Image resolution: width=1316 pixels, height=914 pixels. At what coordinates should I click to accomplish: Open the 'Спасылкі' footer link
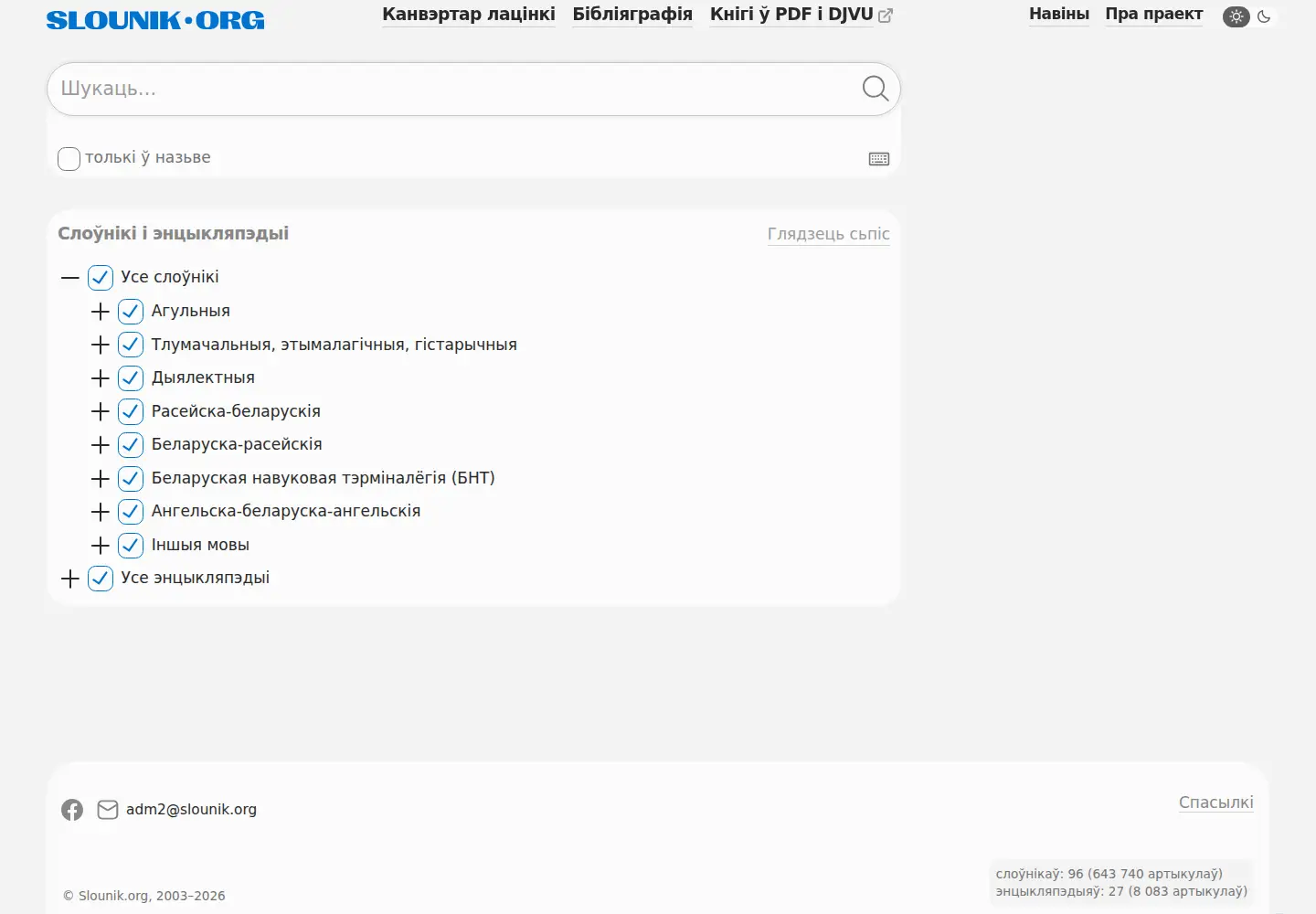tap(1216, 802)
